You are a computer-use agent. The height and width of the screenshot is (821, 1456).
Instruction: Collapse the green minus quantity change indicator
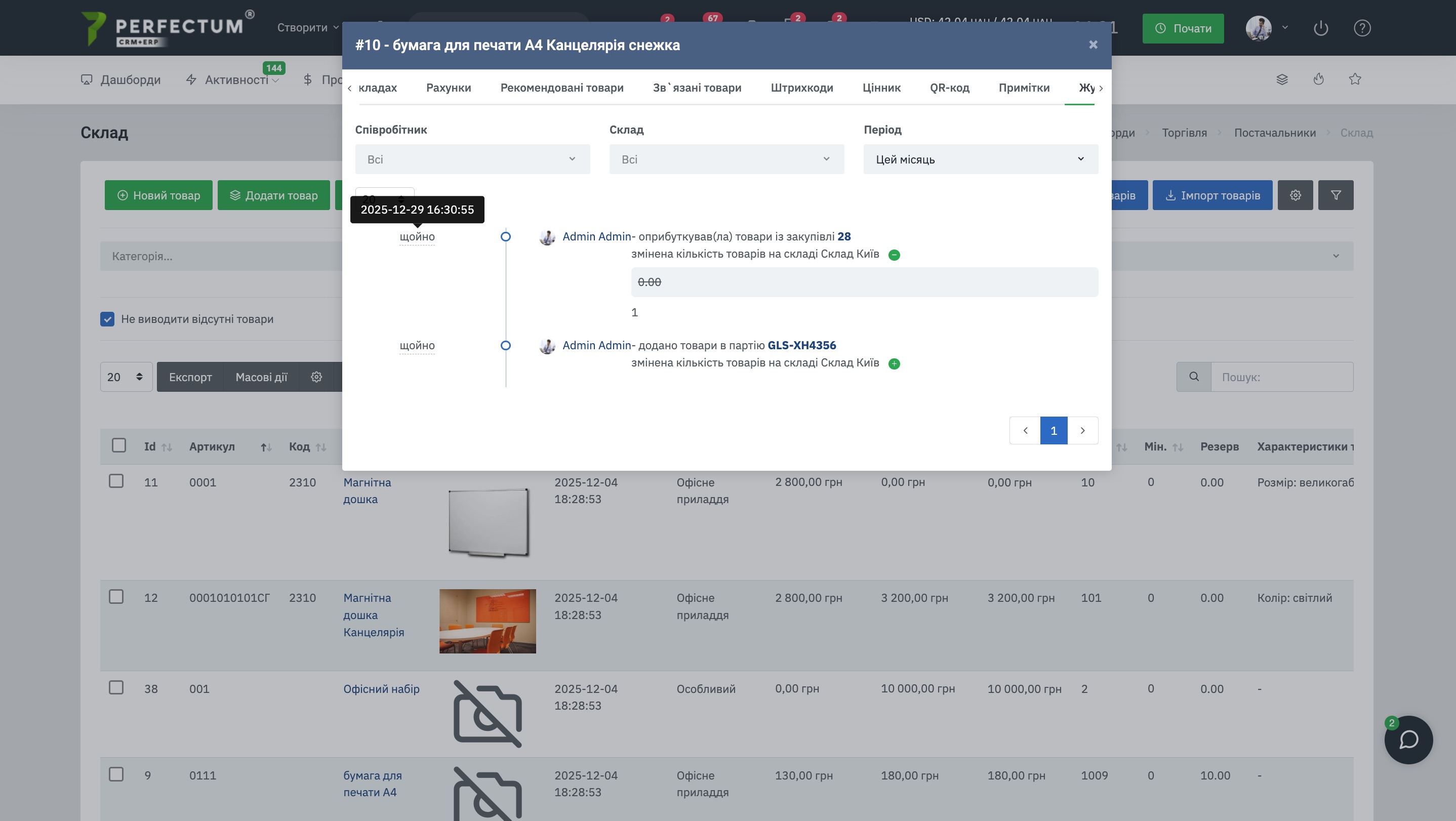pyautogui.click(x=894, y=255)
